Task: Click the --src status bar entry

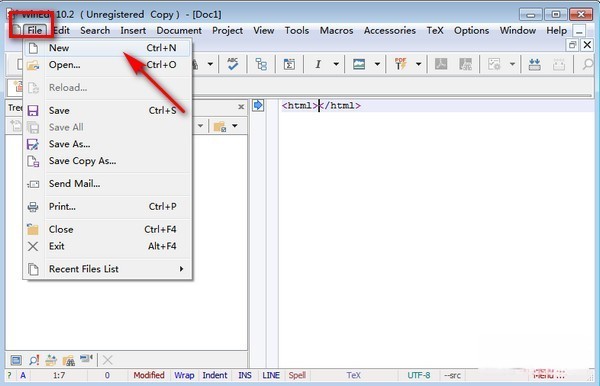Action: [452, 375]
